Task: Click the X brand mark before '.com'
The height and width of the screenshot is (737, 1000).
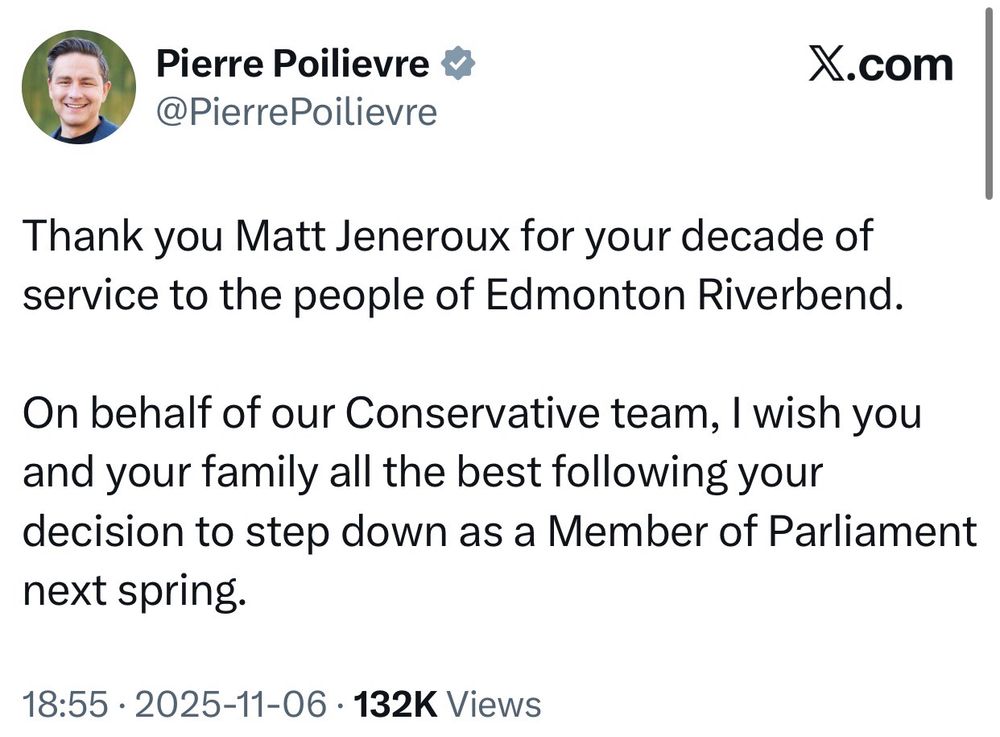Action: point(828,63)
